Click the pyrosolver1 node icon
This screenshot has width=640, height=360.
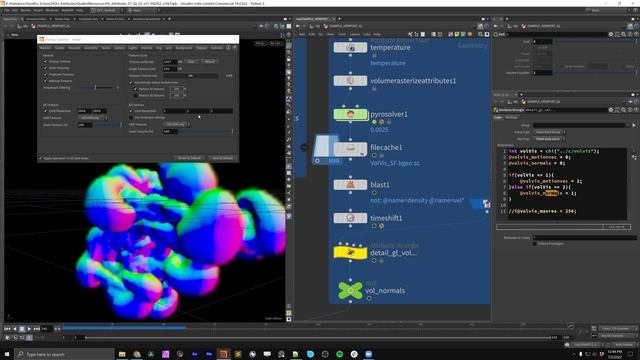[350, 114]
